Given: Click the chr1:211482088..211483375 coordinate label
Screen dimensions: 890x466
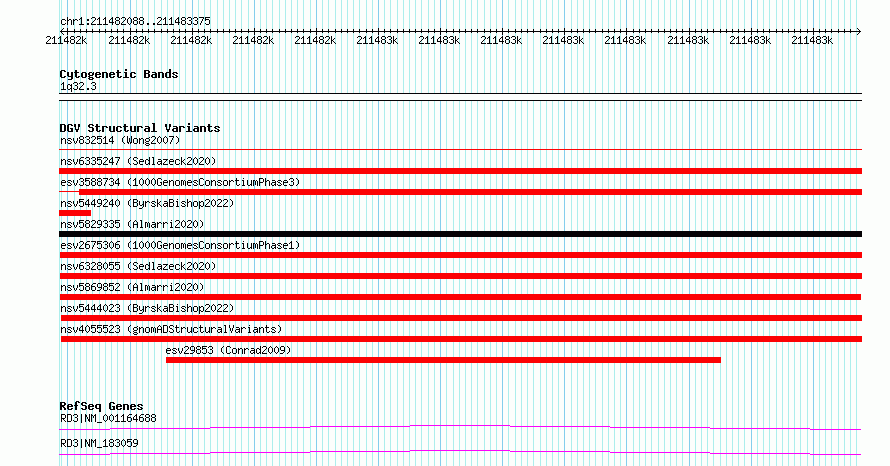Looking at the screenshot, I should (135, 22).
